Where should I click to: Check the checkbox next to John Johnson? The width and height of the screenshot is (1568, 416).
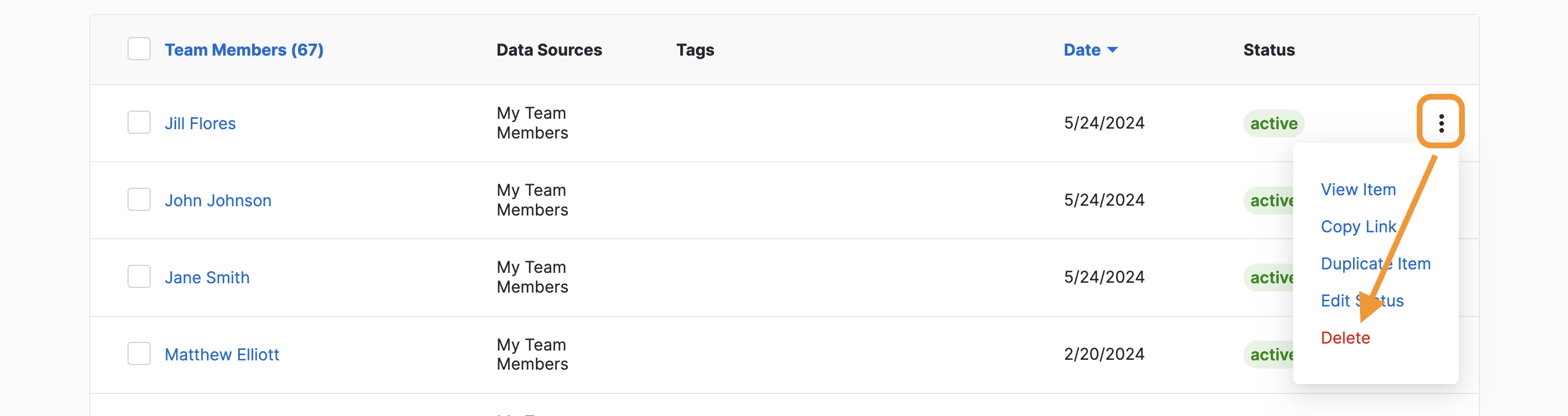coord(139,199)
